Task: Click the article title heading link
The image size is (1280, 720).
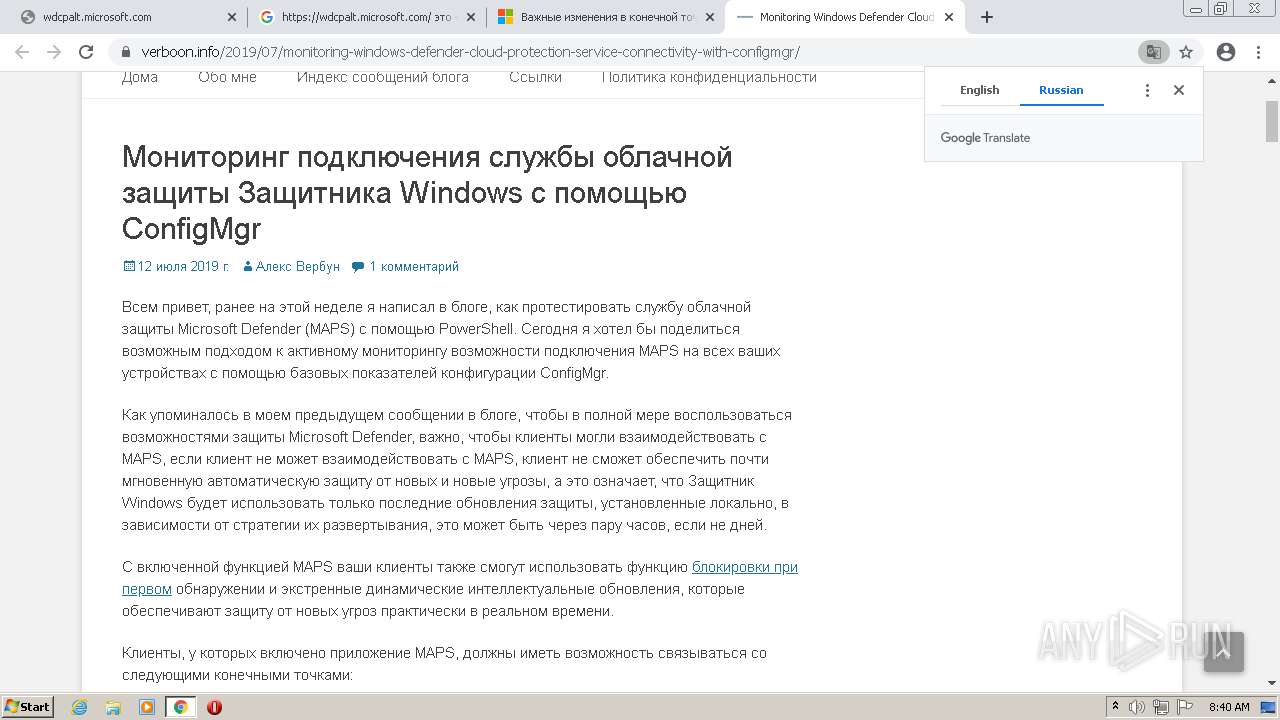Action: [x=427, y=192]
